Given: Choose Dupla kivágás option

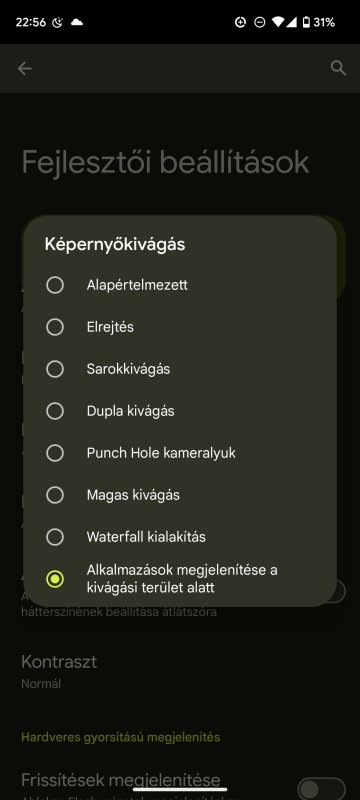Looking at the screenshot, I should [179, 411].
